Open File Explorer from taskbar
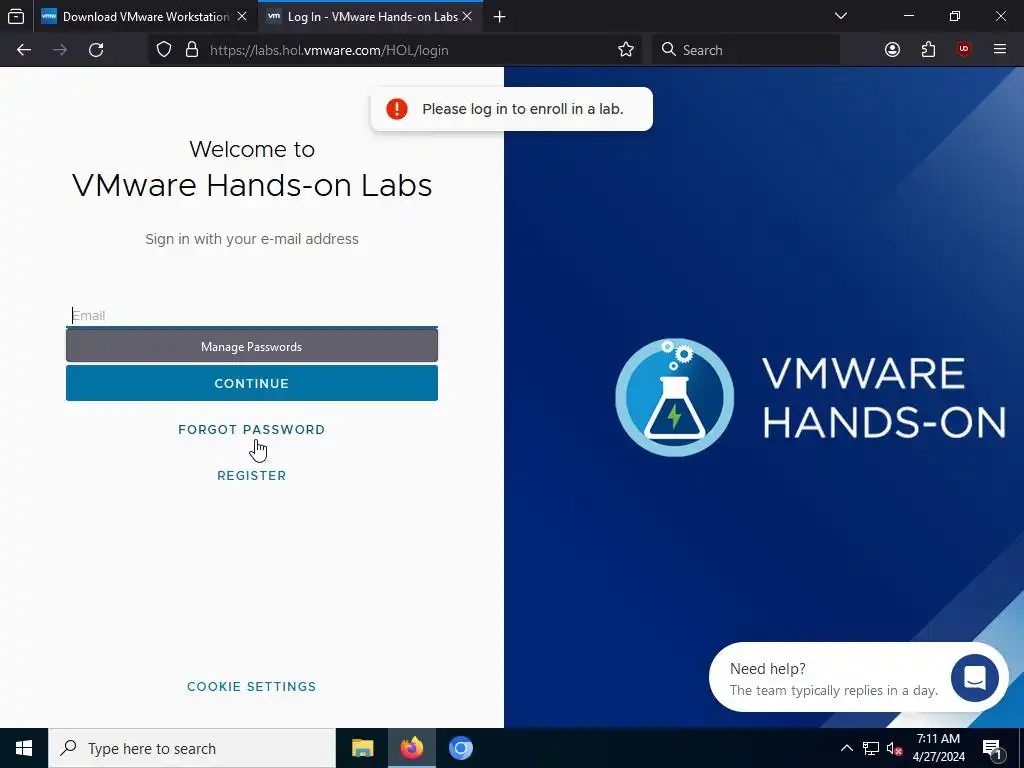This screenshot has width=1024, height=768. coord(362,748)
